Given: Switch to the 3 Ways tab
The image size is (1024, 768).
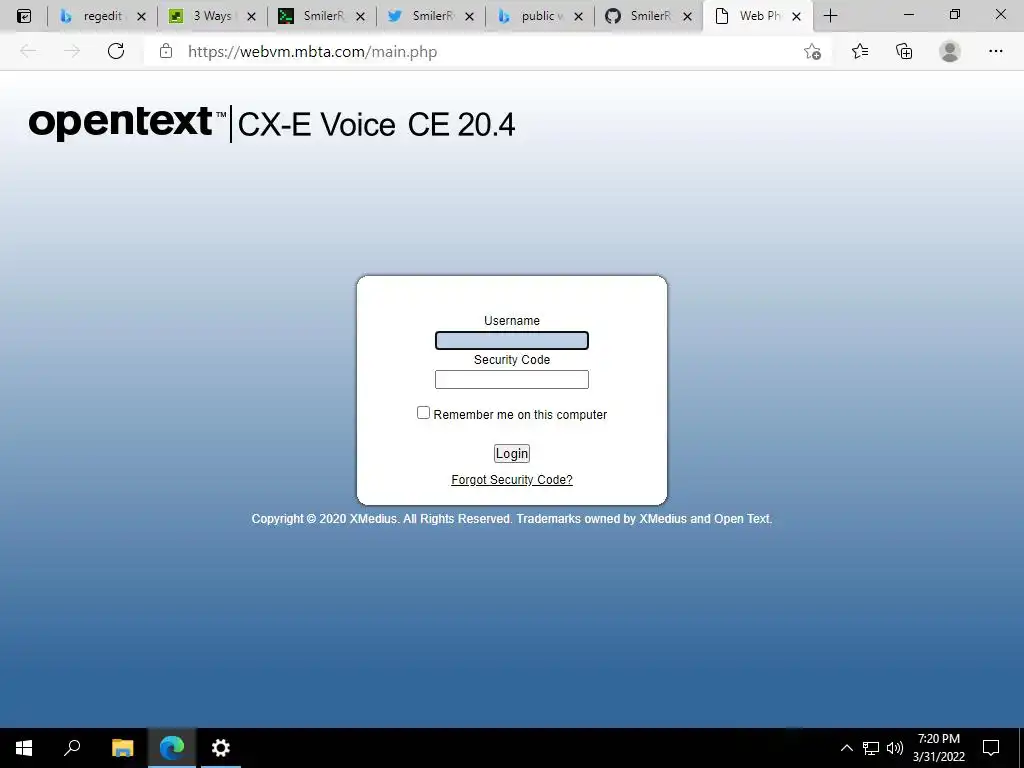Looking at the screenshot, I should click(212, 16).
